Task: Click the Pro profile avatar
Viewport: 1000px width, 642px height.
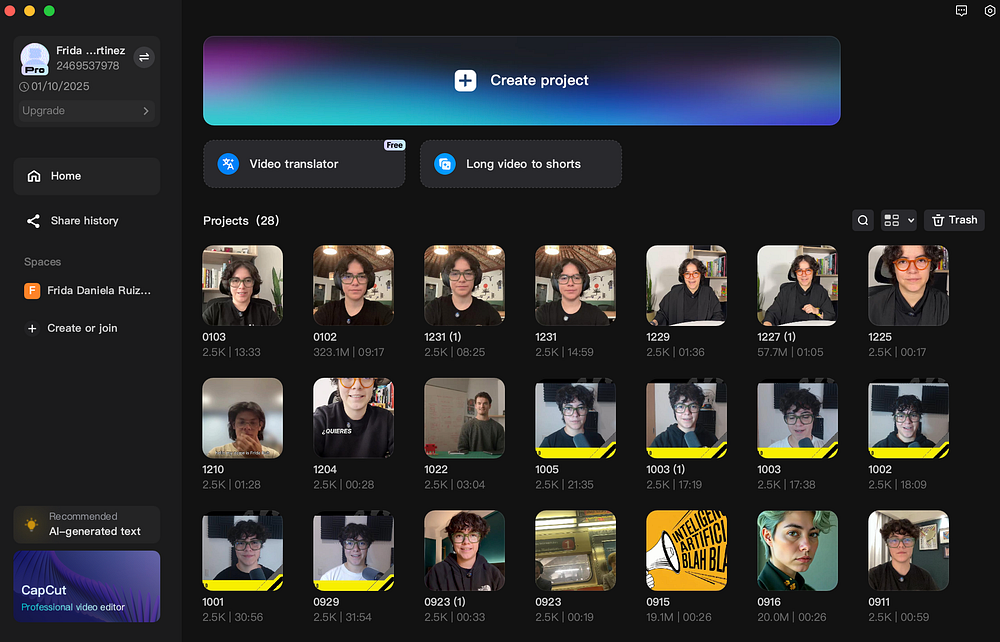Action: 34,59
